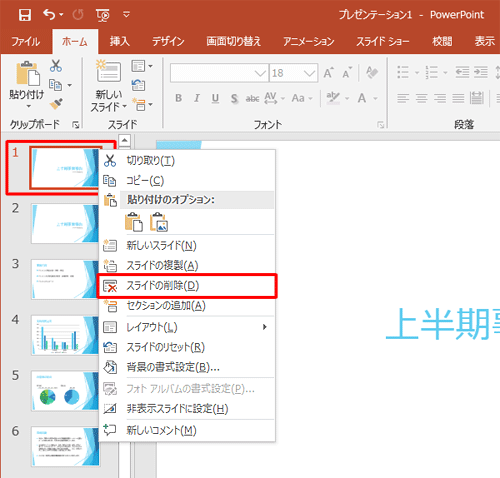500x478 pixels.
Task: Click the Undo arrow icon
Action: click(x=49, y=14)
